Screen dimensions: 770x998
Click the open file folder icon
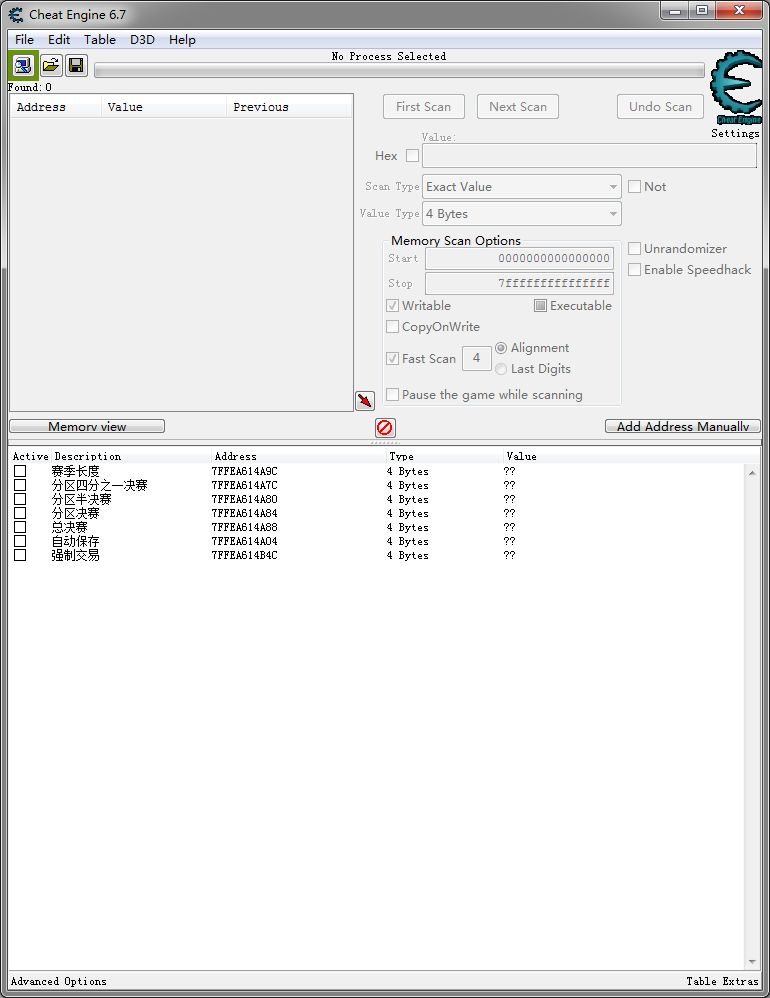51,65
